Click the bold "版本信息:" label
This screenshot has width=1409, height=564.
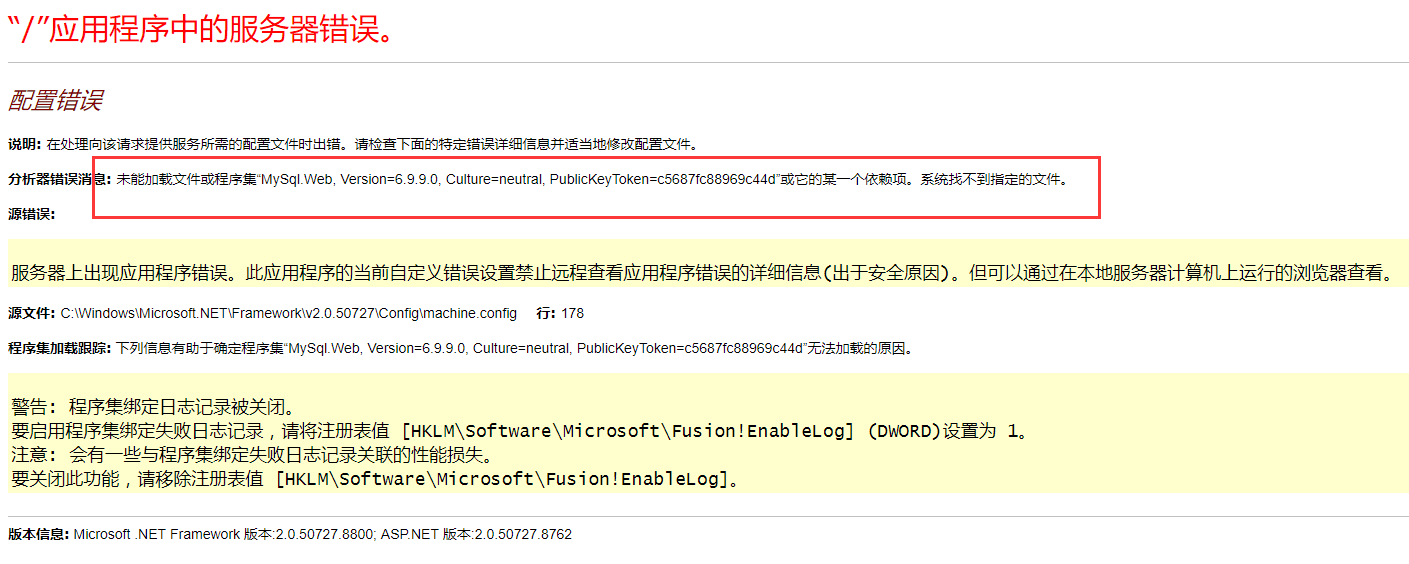pyautogui.click(x=38, y=534)
